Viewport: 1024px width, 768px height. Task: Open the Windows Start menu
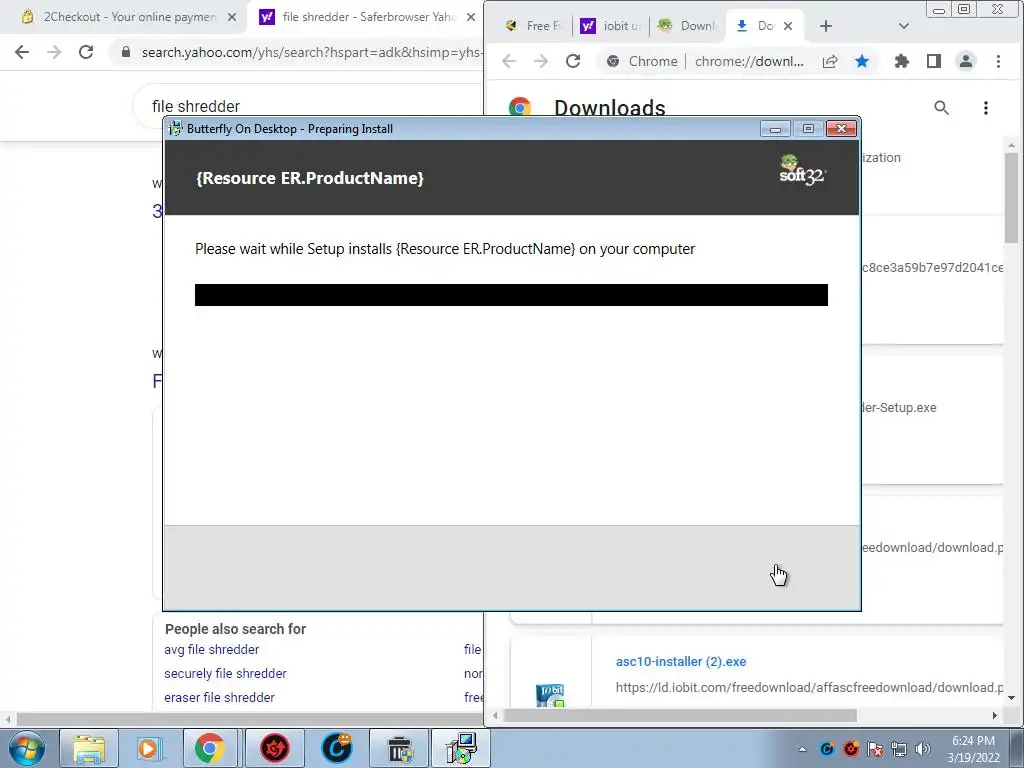coord(27,748)
